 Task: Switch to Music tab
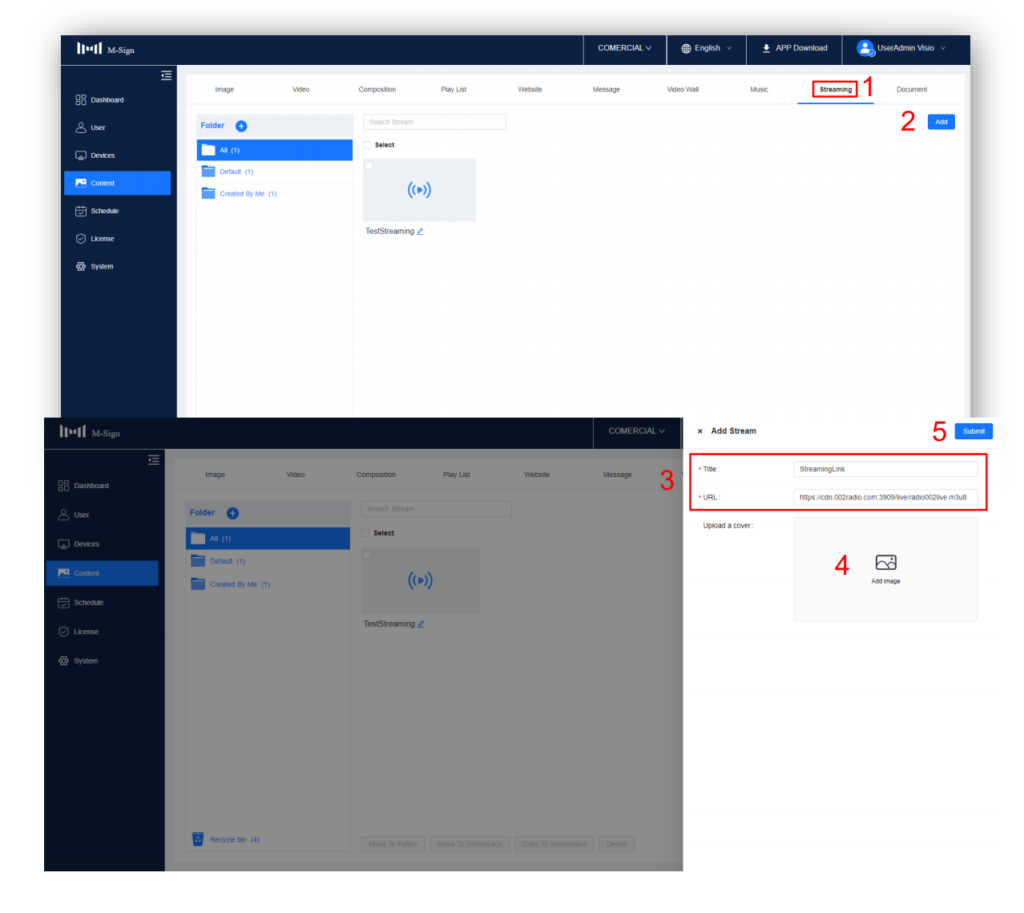[x=759, y=89]
